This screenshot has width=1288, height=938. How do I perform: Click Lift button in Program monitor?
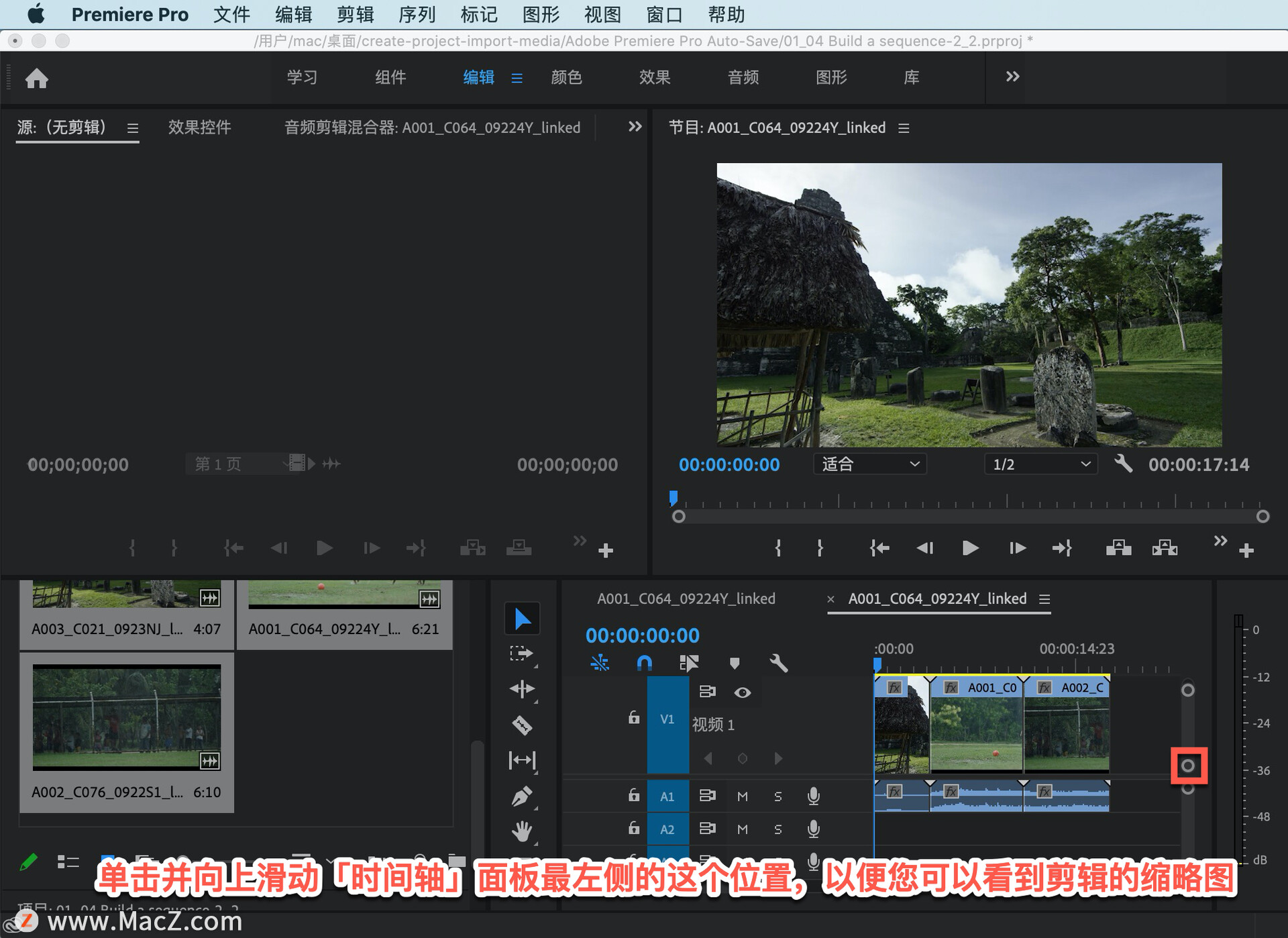pyautogui.click(x=1118, y=548)
